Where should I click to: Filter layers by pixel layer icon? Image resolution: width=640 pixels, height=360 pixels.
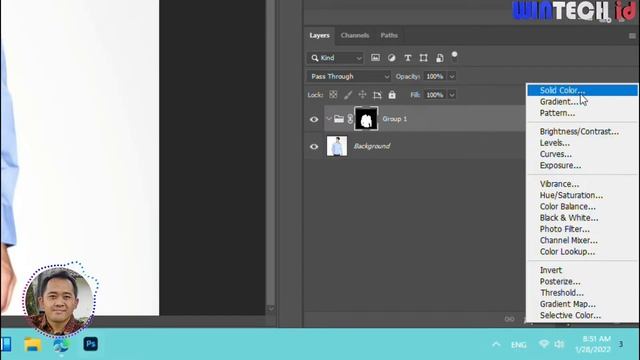[x=375, y=58]
